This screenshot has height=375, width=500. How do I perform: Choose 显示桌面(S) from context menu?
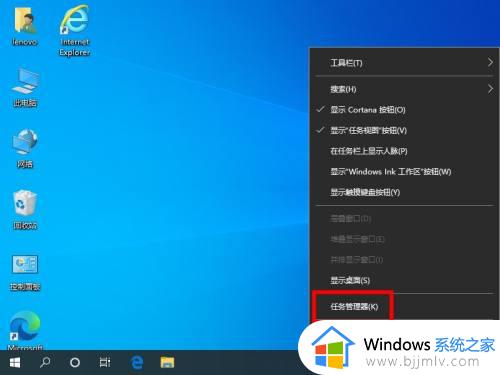[x=404, y=280]
